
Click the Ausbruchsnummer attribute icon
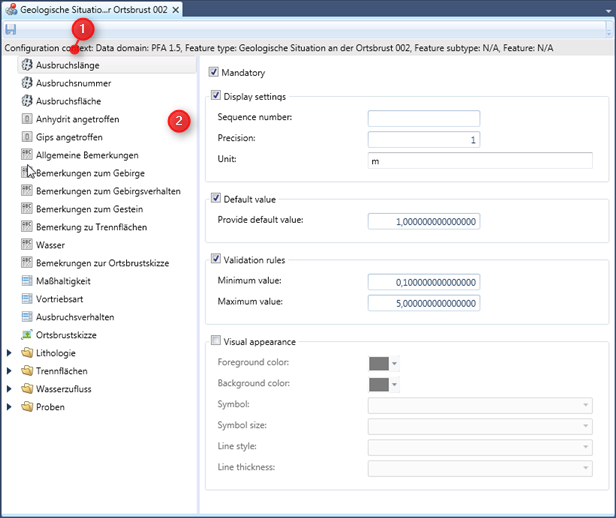pos(28,83)
